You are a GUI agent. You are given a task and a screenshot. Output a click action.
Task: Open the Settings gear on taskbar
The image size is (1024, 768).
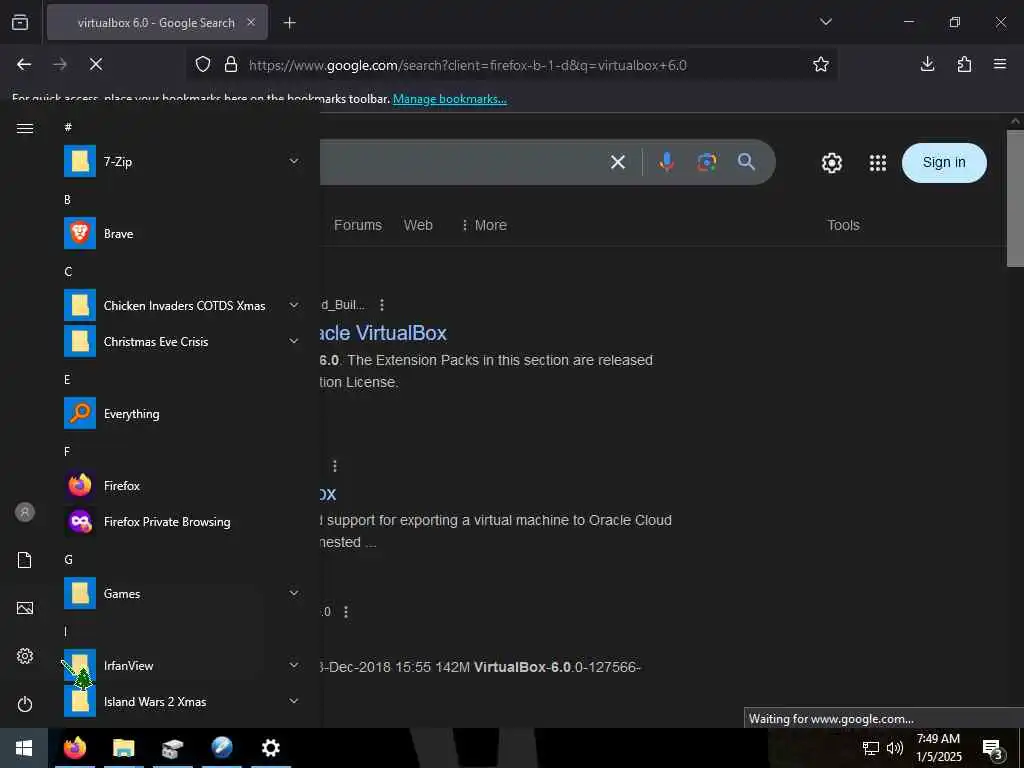[270, 748]
